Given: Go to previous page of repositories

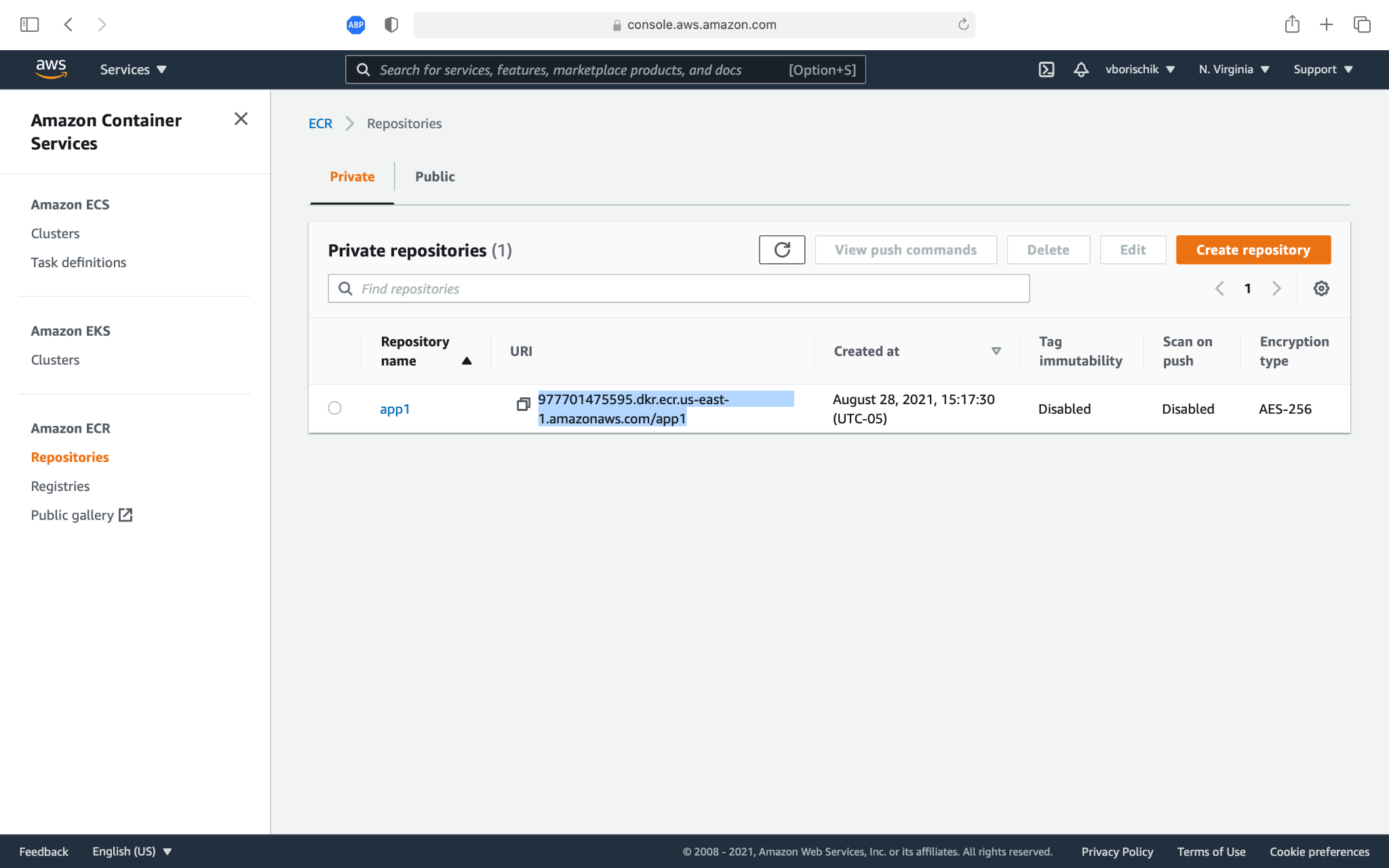Looking at the screenshot, I should click(x=1219, y=288).
